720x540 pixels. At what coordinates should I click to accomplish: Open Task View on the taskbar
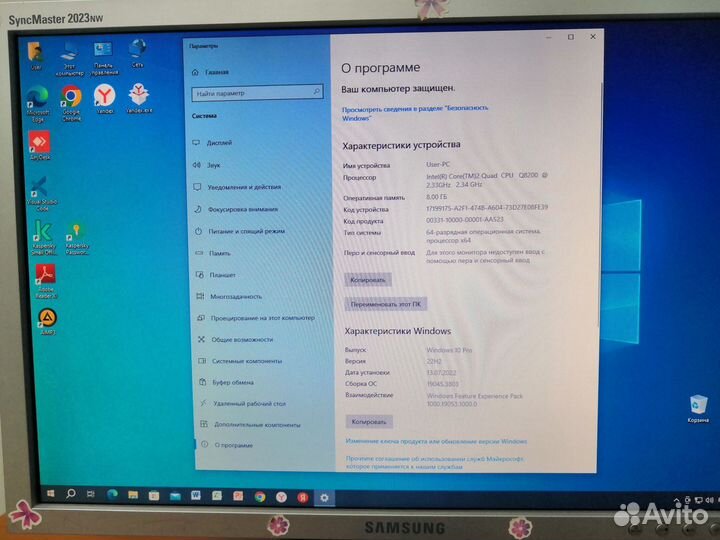click(x=91, y=494)
